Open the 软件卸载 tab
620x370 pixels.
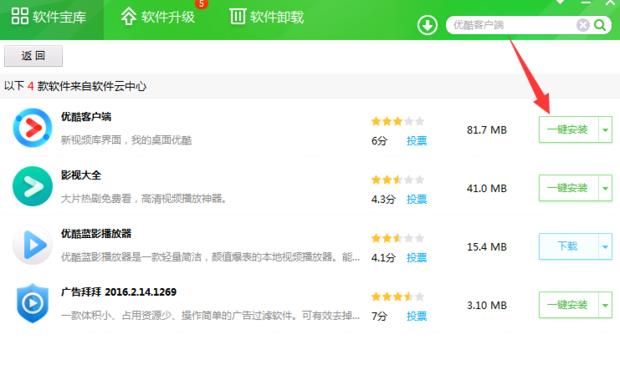point(267,17)
